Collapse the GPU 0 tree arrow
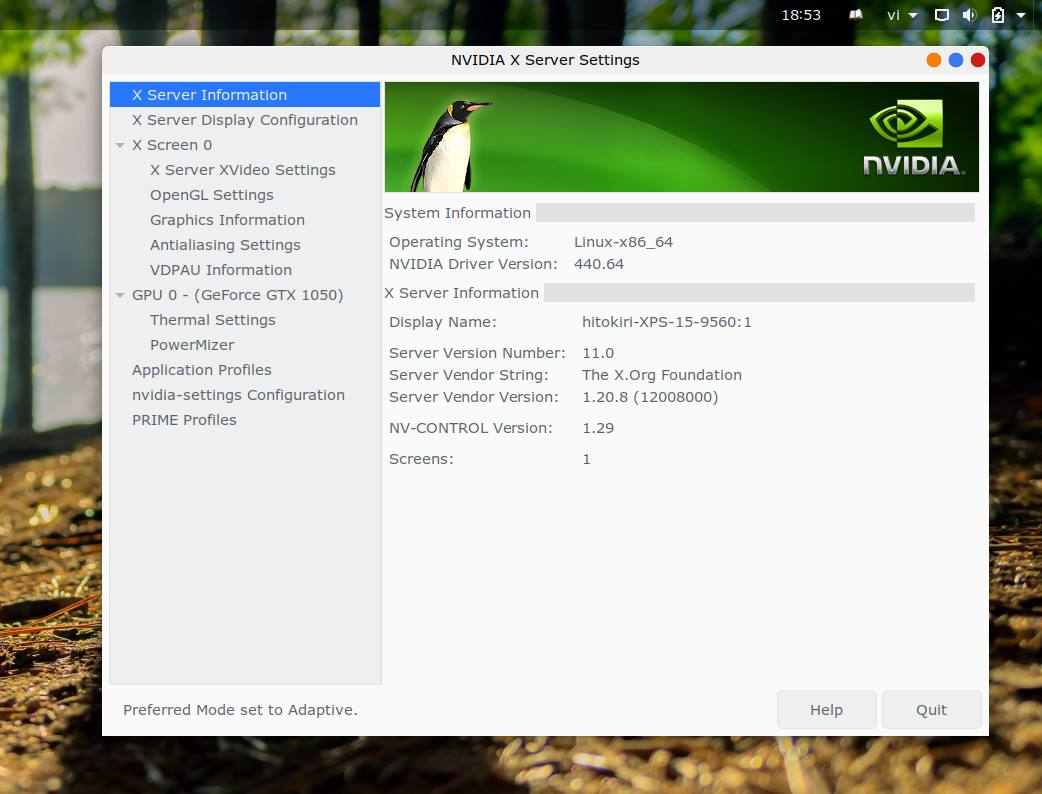The height and width of the screenshot is (794, 1042). (120, 295)
